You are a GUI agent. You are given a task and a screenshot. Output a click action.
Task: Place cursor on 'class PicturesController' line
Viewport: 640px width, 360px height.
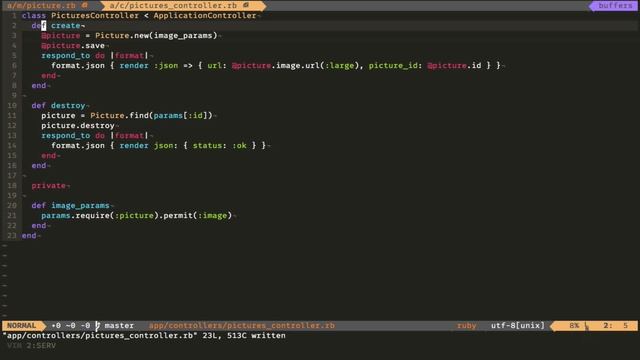pyautogui.click(x=139, y=16)
